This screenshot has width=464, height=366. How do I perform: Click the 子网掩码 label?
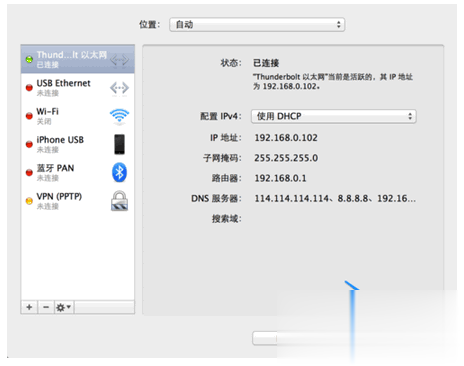tap(222, 158)
